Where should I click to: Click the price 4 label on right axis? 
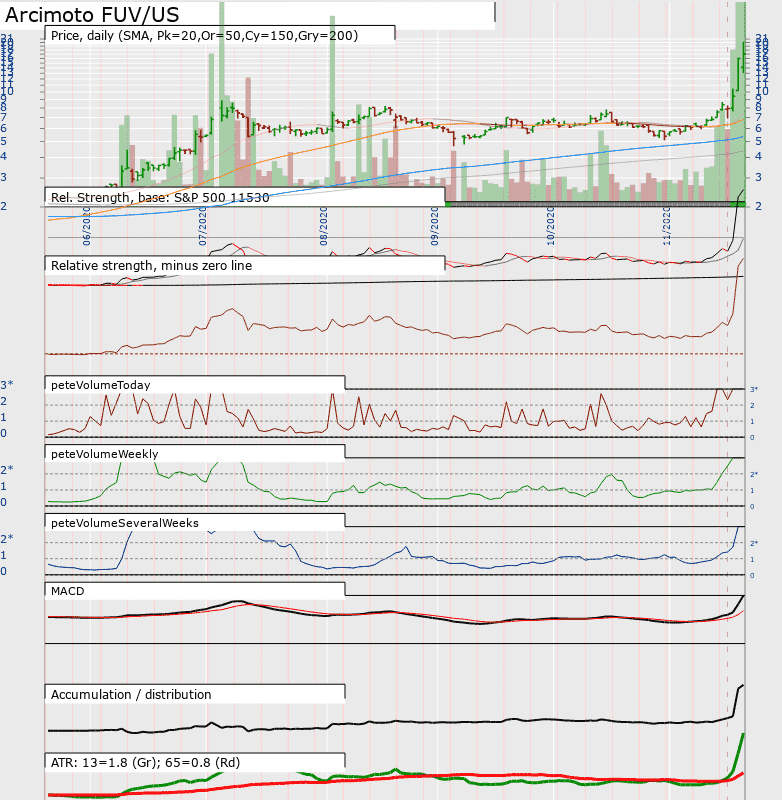pyautogui.click(x=759, y=156)
